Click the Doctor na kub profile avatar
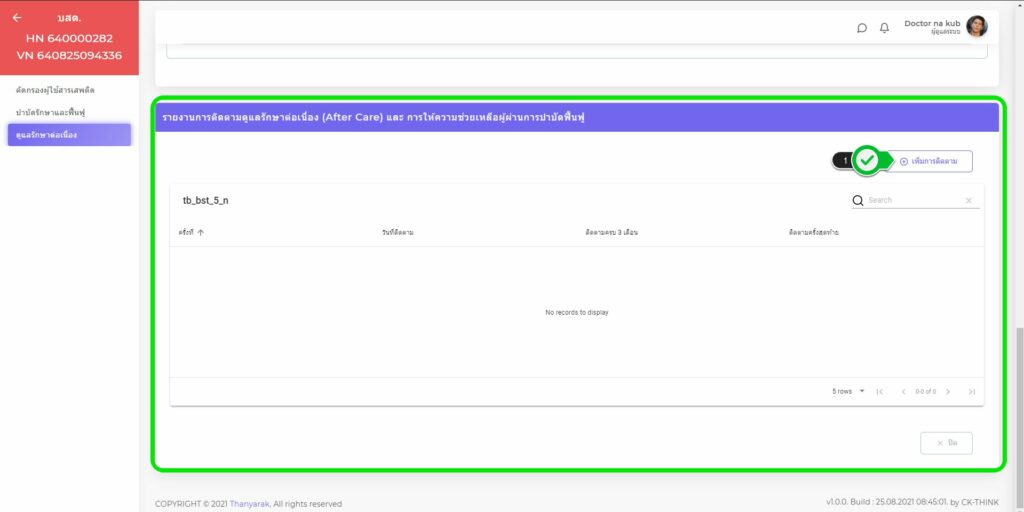 (976, 27)
